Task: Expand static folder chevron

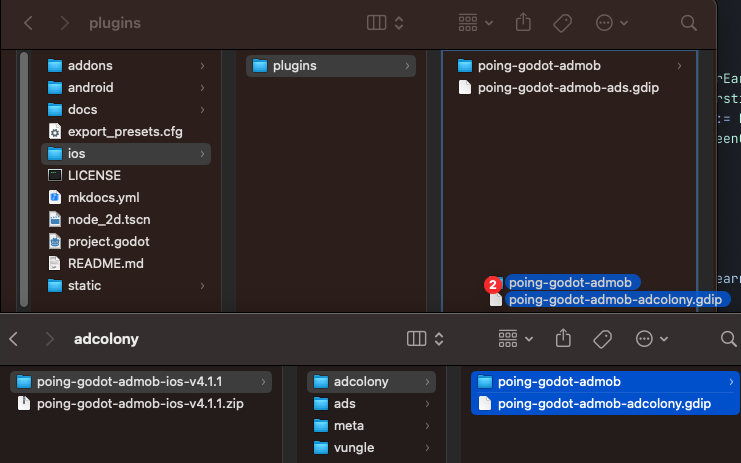Action: coord(202,285)
